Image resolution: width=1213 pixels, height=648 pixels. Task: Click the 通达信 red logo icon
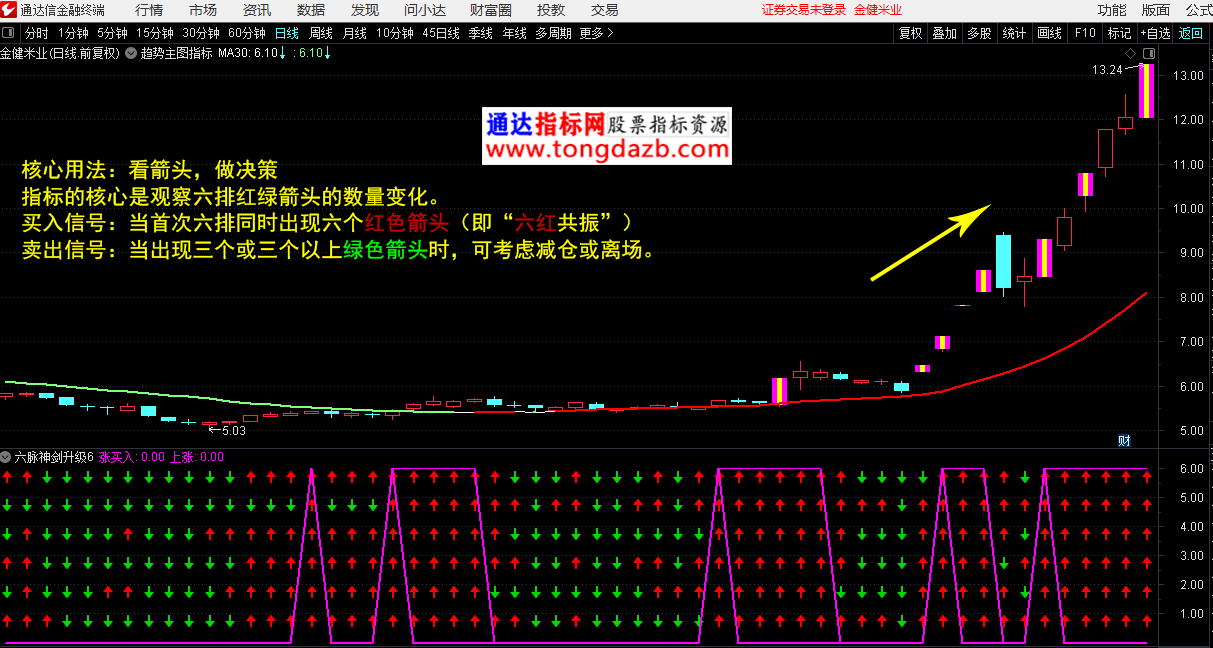(9, 10)
